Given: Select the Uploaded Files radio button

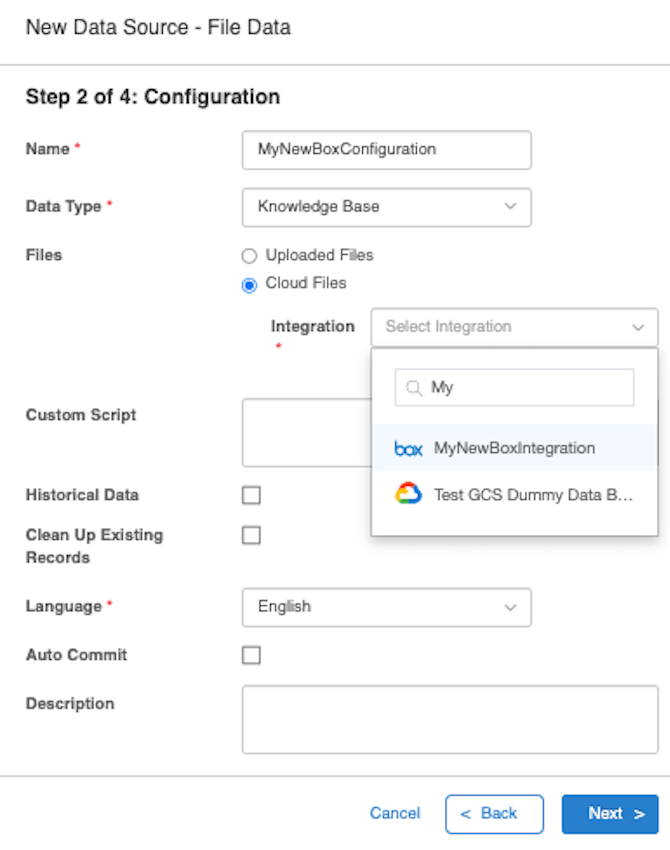Looking at the screenshot, I should pos(249,256).
